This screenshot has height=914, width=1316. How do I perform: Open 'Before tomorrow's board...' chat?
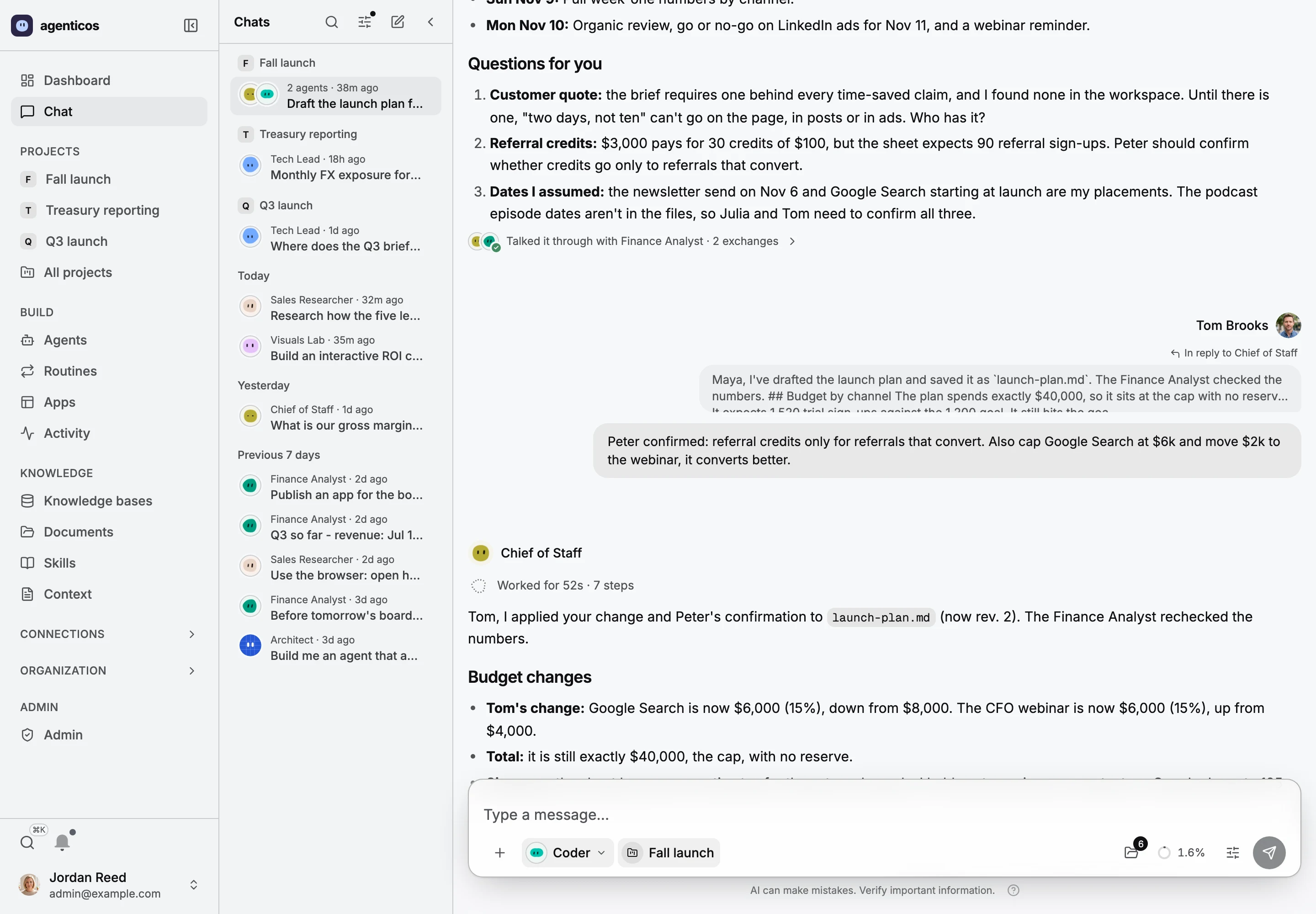[x=335, y=608]
